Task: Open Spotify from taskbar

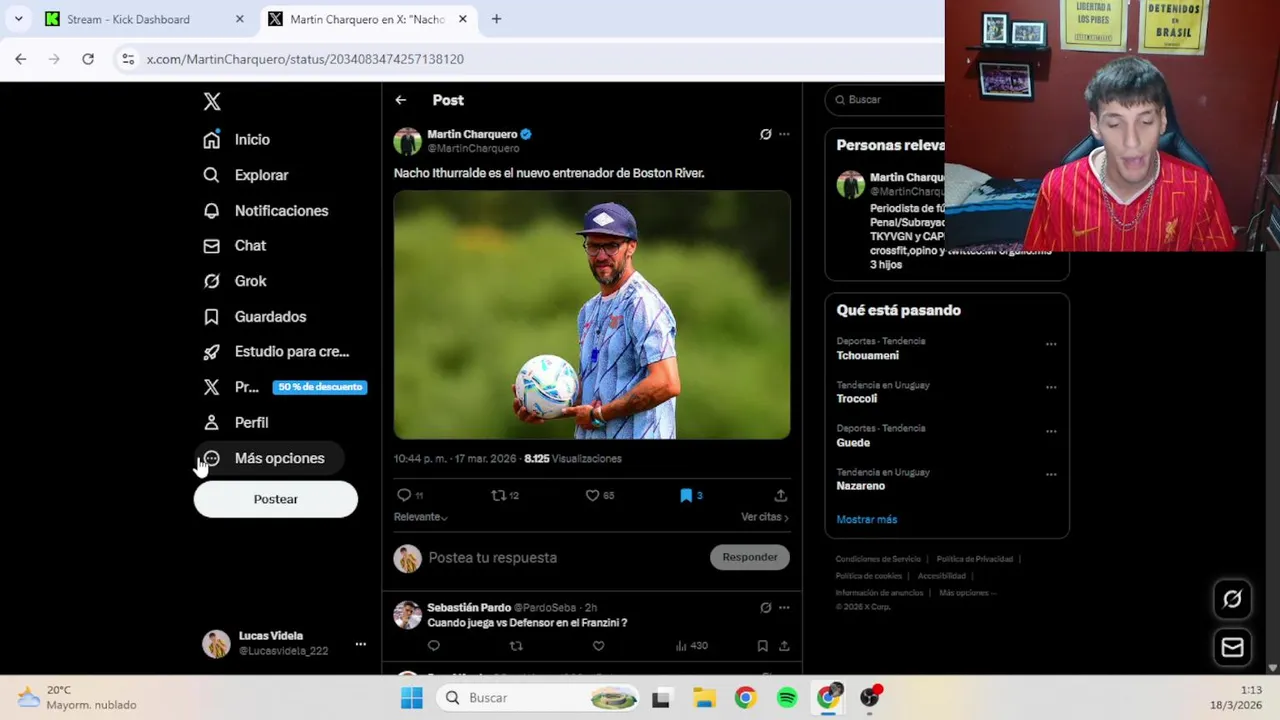Action: tap(787, 698)
